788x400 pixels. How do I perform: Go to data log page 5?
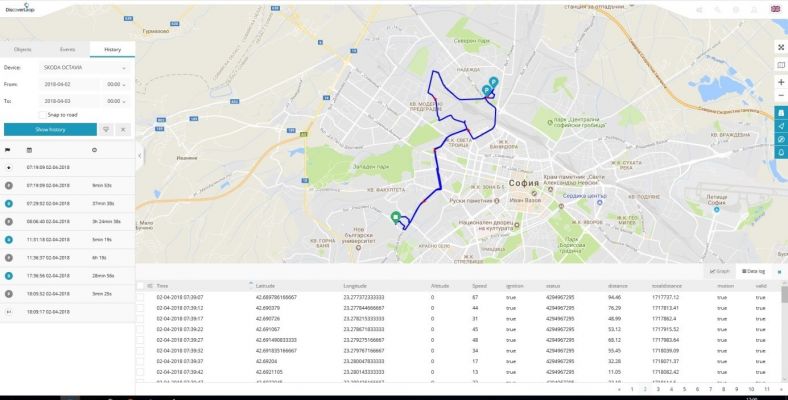click(684, 389)
